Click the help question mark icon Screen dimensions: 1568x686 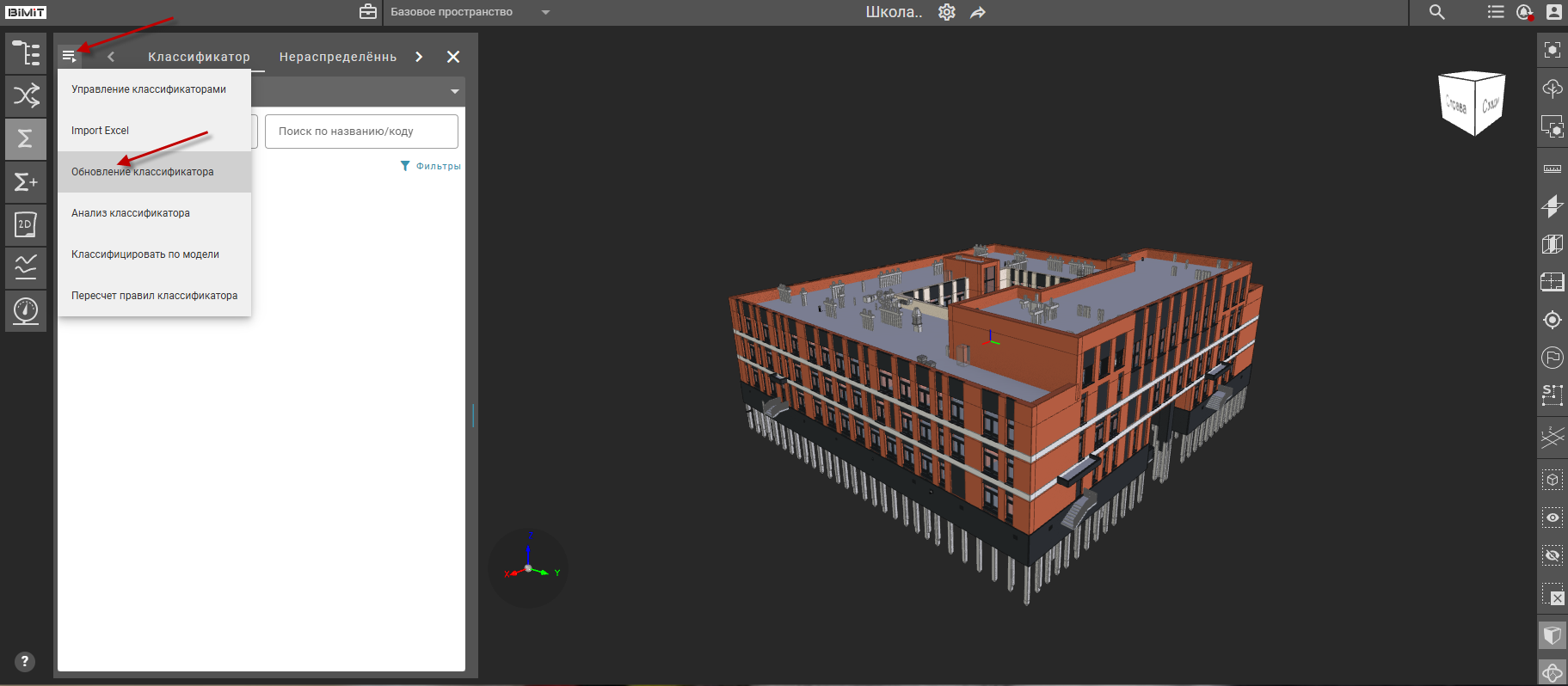pos(25,661)
